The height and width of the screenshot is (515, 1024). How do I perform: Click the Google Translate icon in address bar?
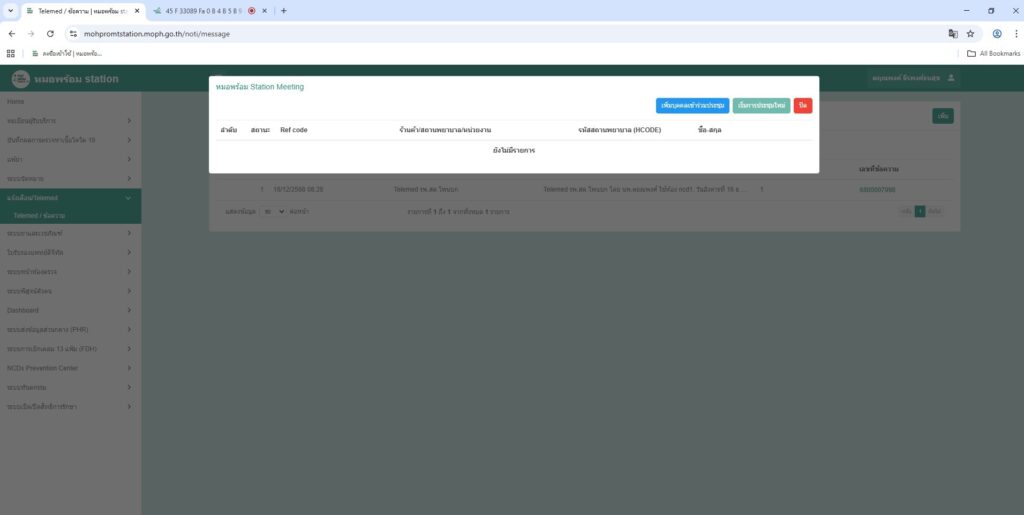(953, 33)
